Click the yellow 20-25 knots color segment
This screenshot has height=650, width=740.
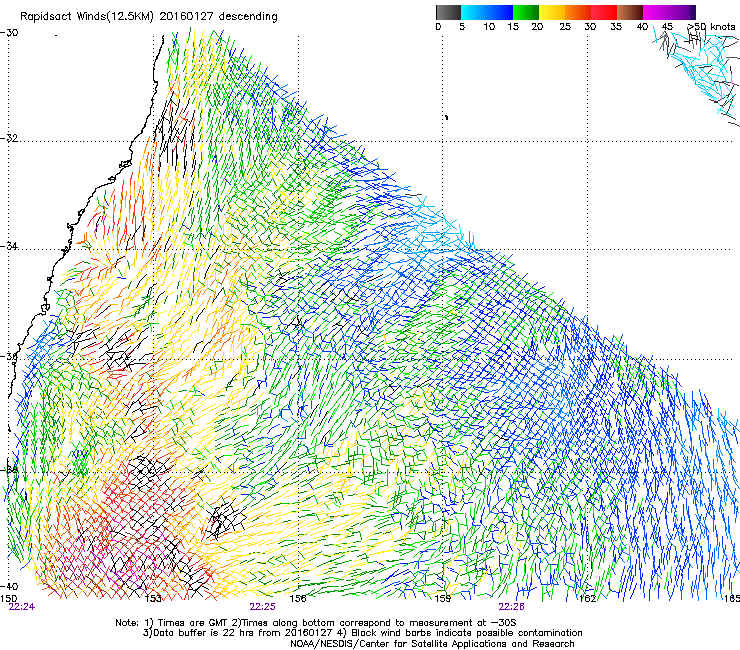tap(552, 12)
